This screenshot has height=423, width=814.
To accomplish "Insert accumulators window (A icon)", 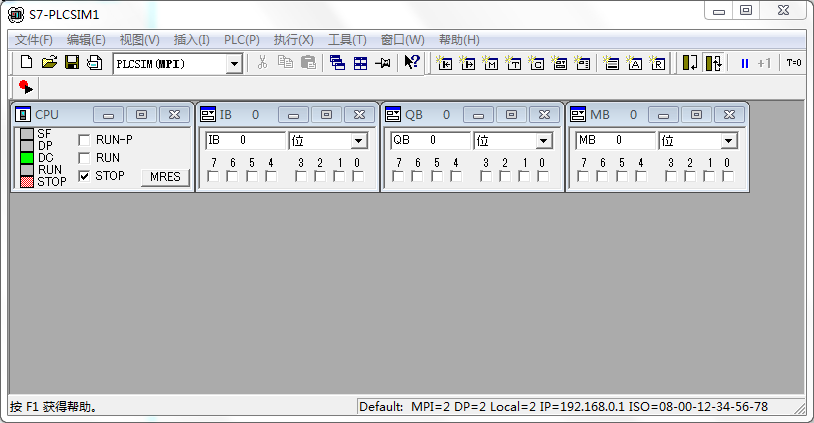I will 634,63.
